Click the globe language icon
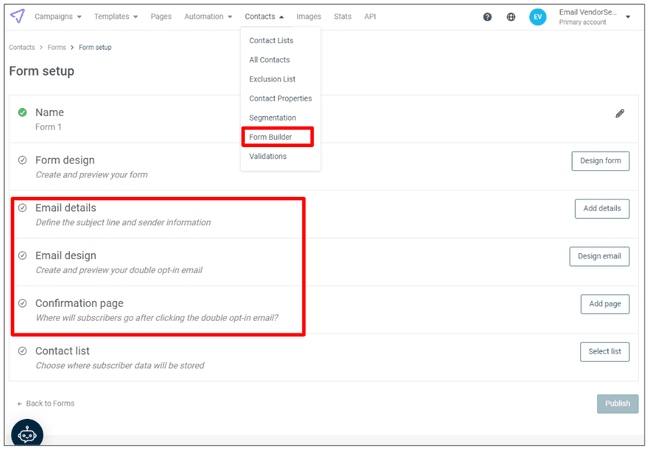Image resolution: width=650 pixels, height=452 pixels. tap(511, 17)
